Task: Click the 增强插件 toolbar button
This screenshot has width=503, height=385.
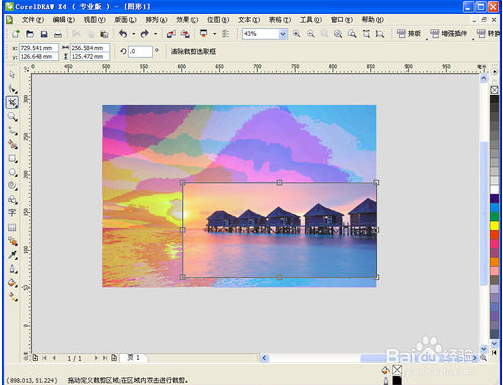Action: (449, 34)
